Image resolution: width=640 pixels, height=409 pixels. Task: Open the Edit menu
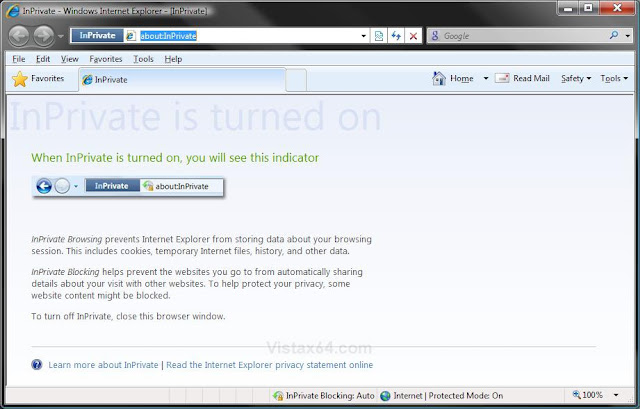coord(43,59)
